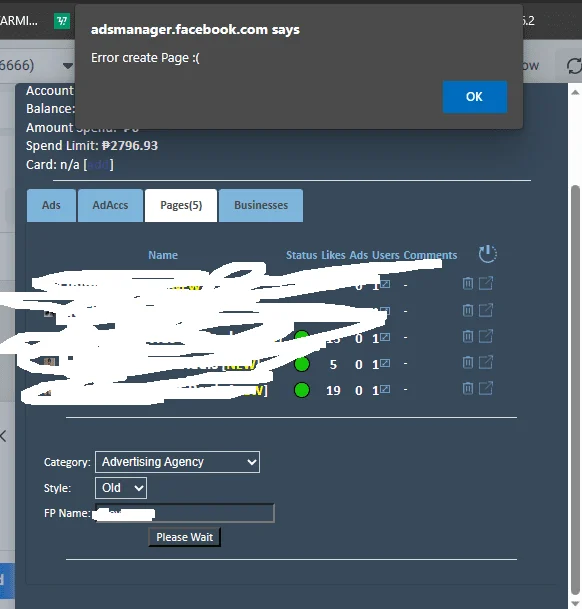Delete the page with 5 likes
This screenshot has height=609, width=582.
(468, 362)
